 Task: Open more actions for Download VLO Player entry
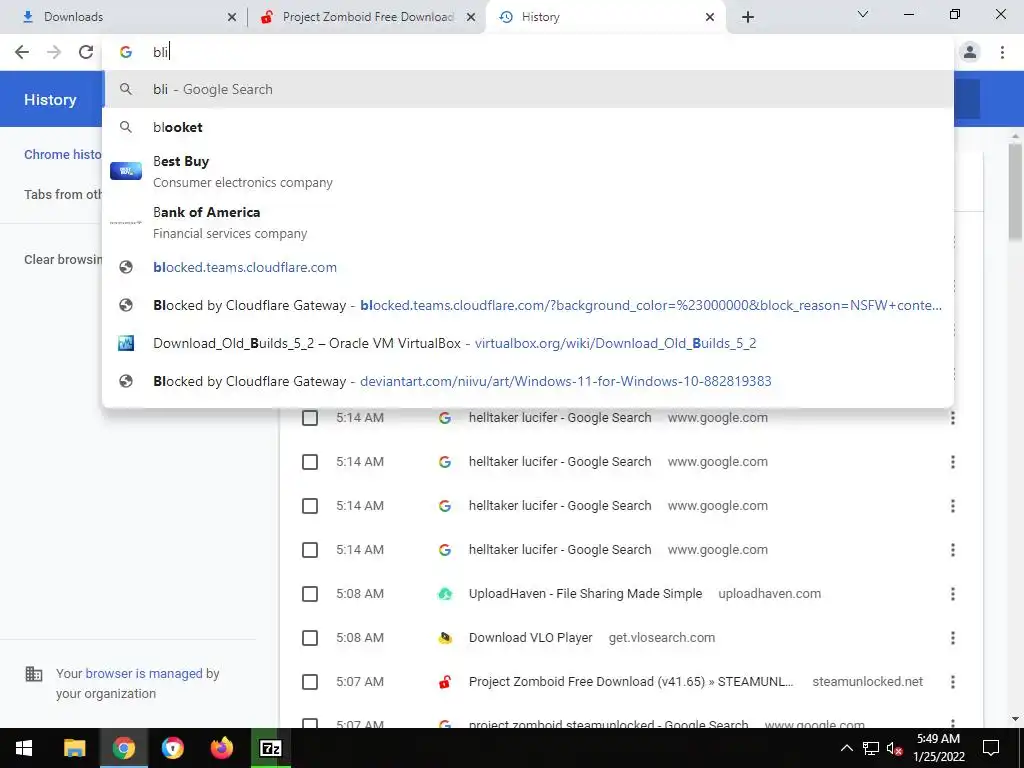953,638
